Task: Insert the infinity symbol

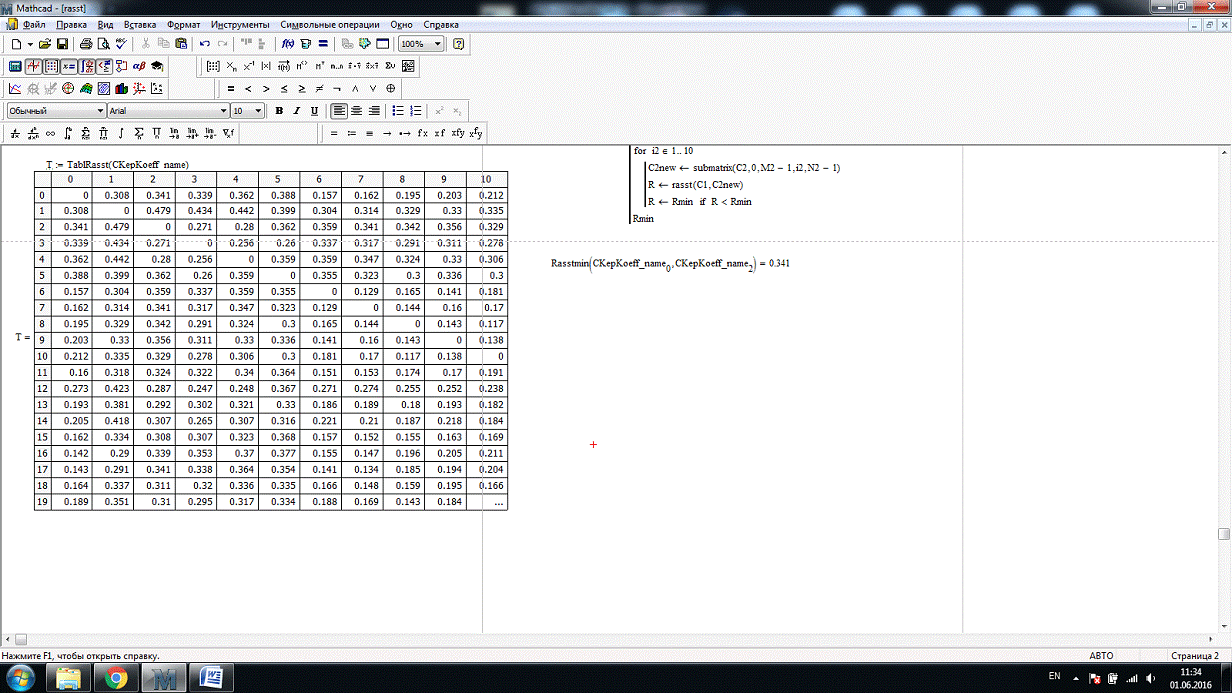Action: coord(50,133)
